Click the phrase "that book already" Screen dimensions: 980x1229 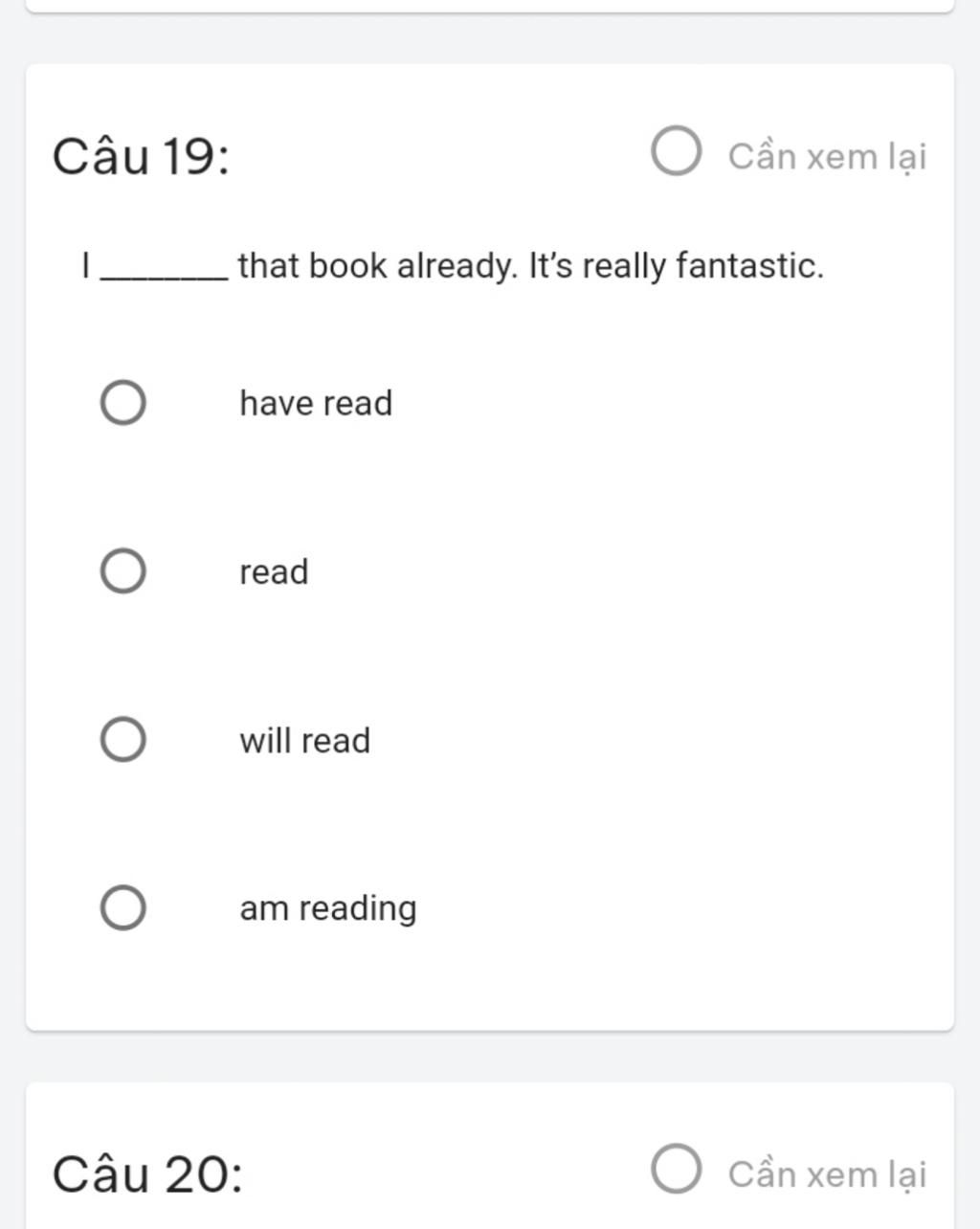(x=377, y=266)
